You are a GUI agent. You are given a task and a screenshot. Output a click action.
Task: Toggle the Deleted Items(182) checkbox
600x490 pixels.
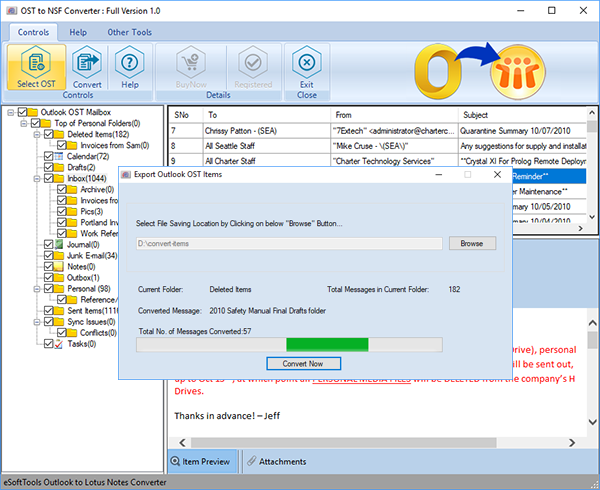click(49, 134)
